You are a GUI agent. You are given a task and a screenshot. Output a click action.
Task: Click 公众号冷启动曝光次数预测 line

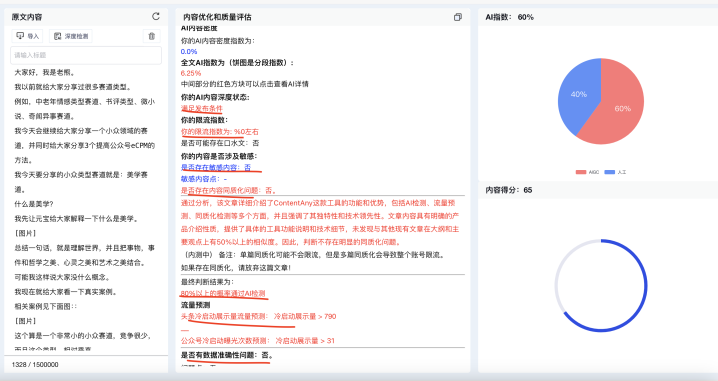click(x=257, y=341)
